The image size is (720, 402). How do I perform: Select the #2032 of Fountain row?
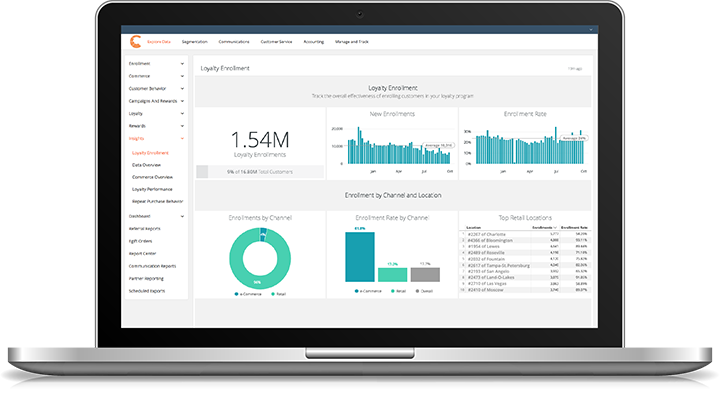[x=524, y=259]
